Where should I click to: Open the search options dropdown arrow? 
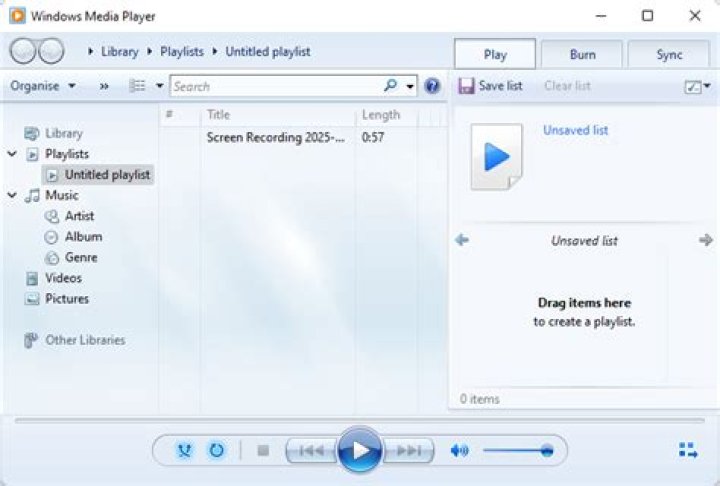point(410,86)
